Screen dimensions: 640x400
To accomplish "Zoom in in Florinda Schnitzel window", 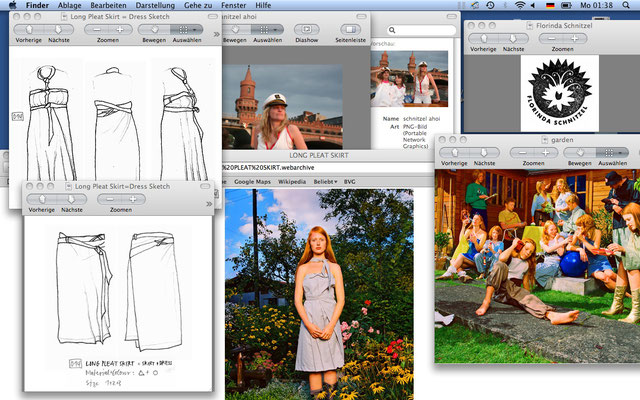I will 575,39.
